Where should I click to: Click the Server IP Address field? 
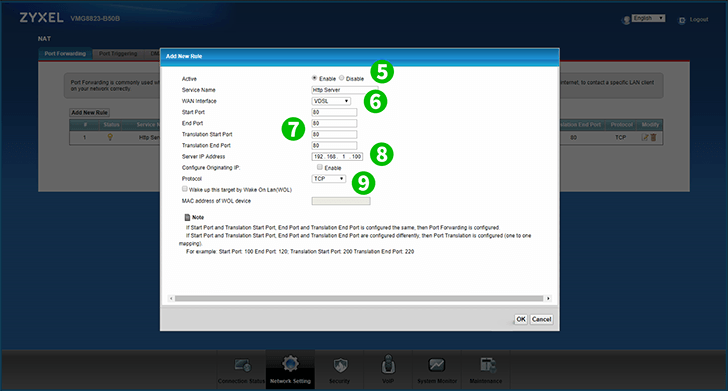pos(337,156)
